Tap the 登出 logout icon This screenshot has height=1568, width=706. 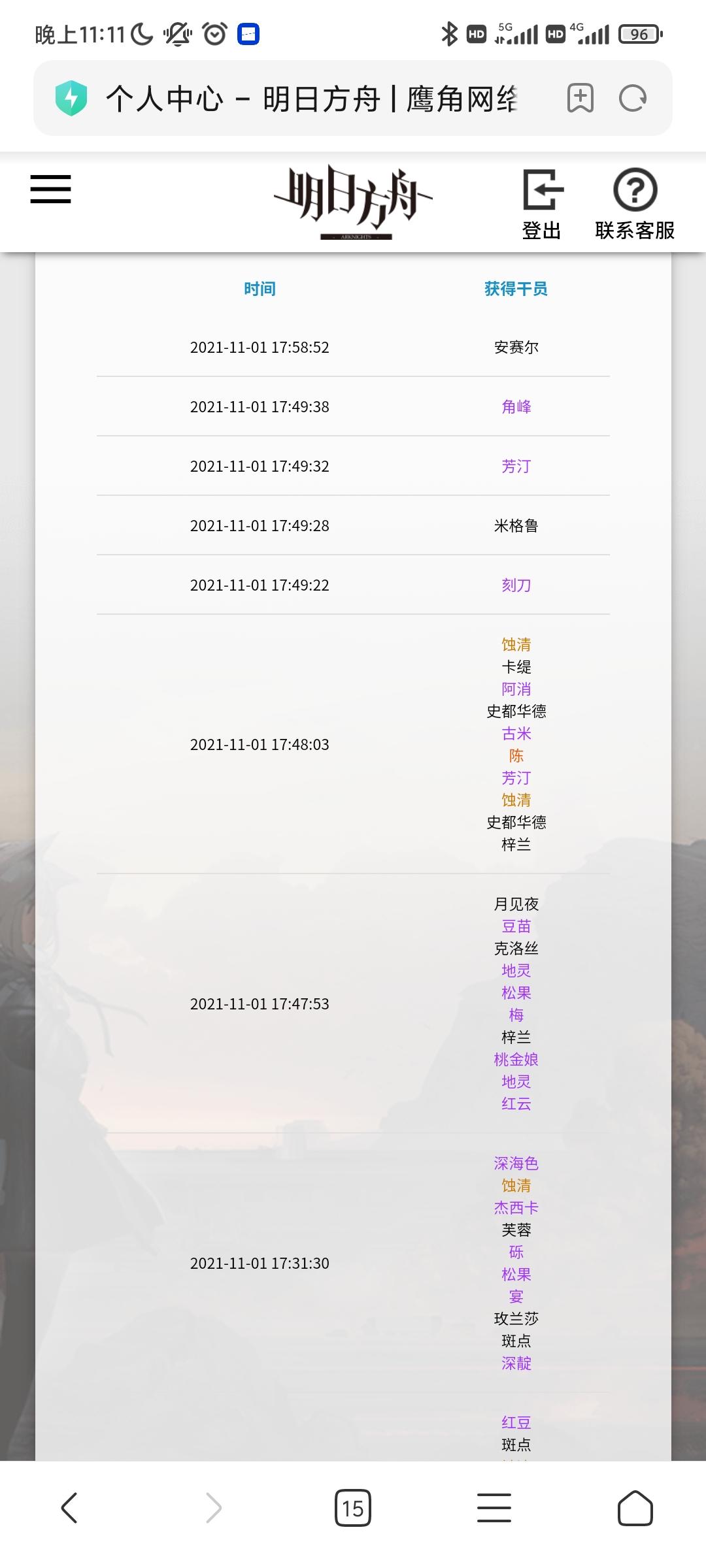coord(542,204)
